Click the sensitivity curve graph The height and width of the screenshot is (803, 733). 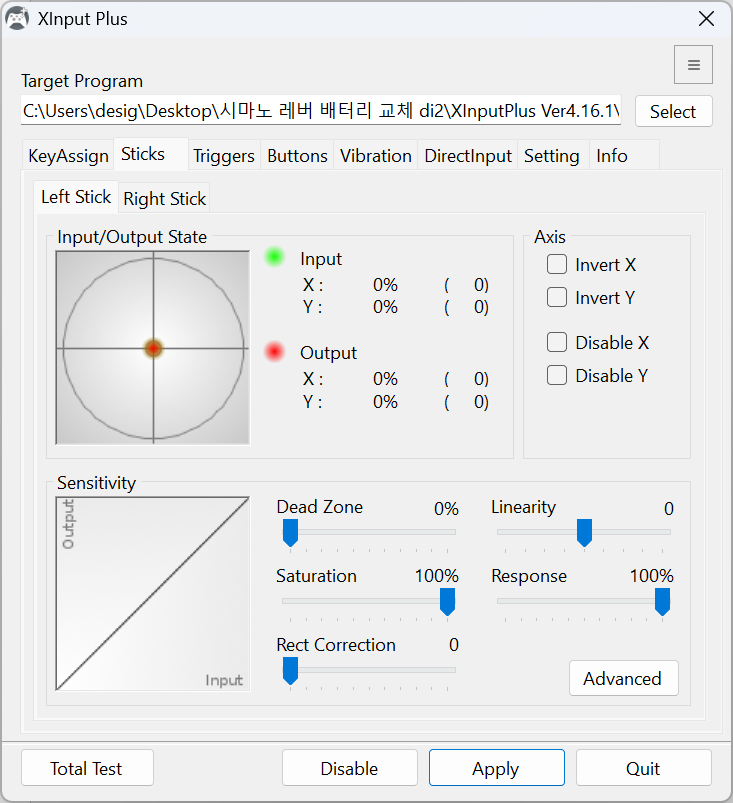click(153, 594)
